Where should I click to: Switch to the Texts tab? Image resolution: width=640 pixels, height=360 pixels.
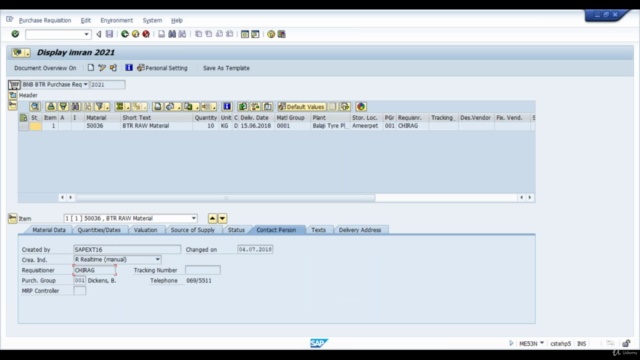(318, 230)
